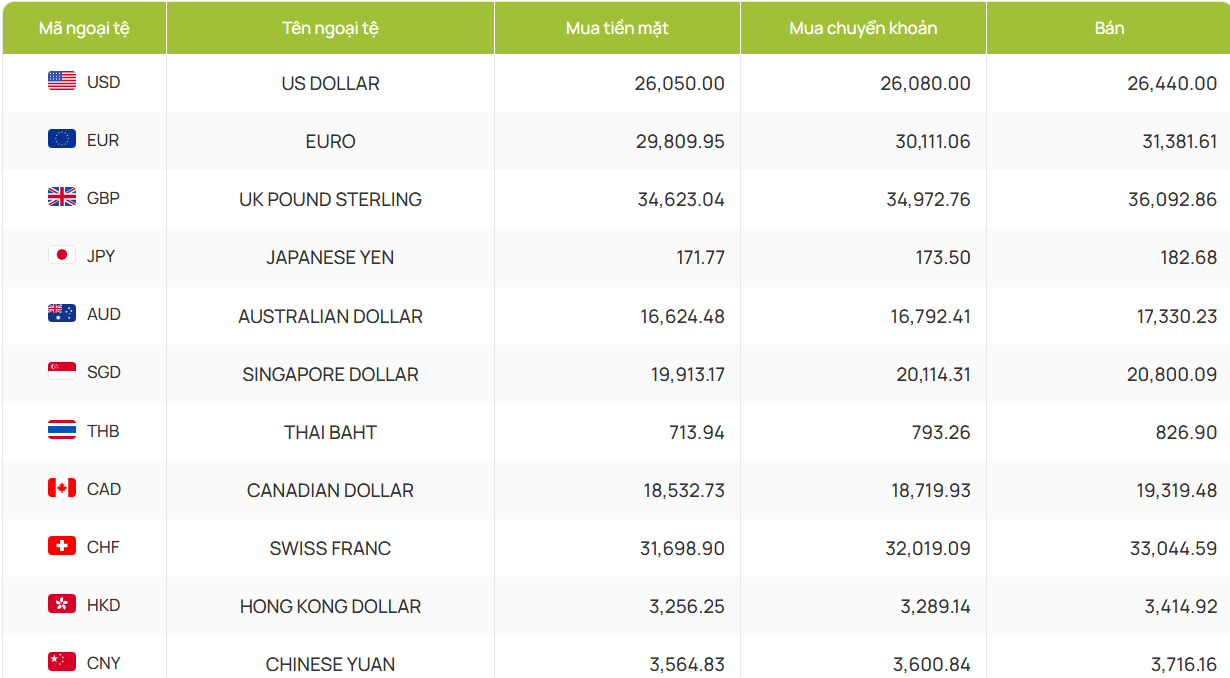
Task: Click the China flag icon
Action: point(62,662)
